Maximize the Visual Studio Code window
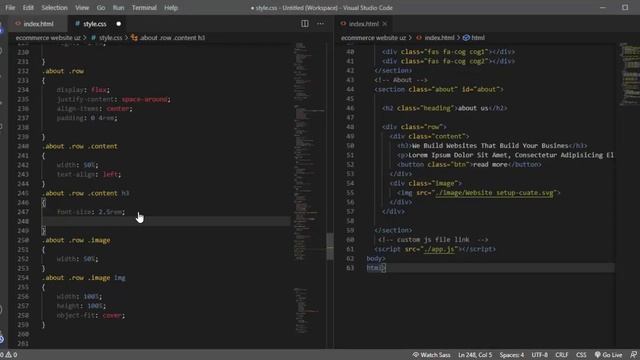 625,8
